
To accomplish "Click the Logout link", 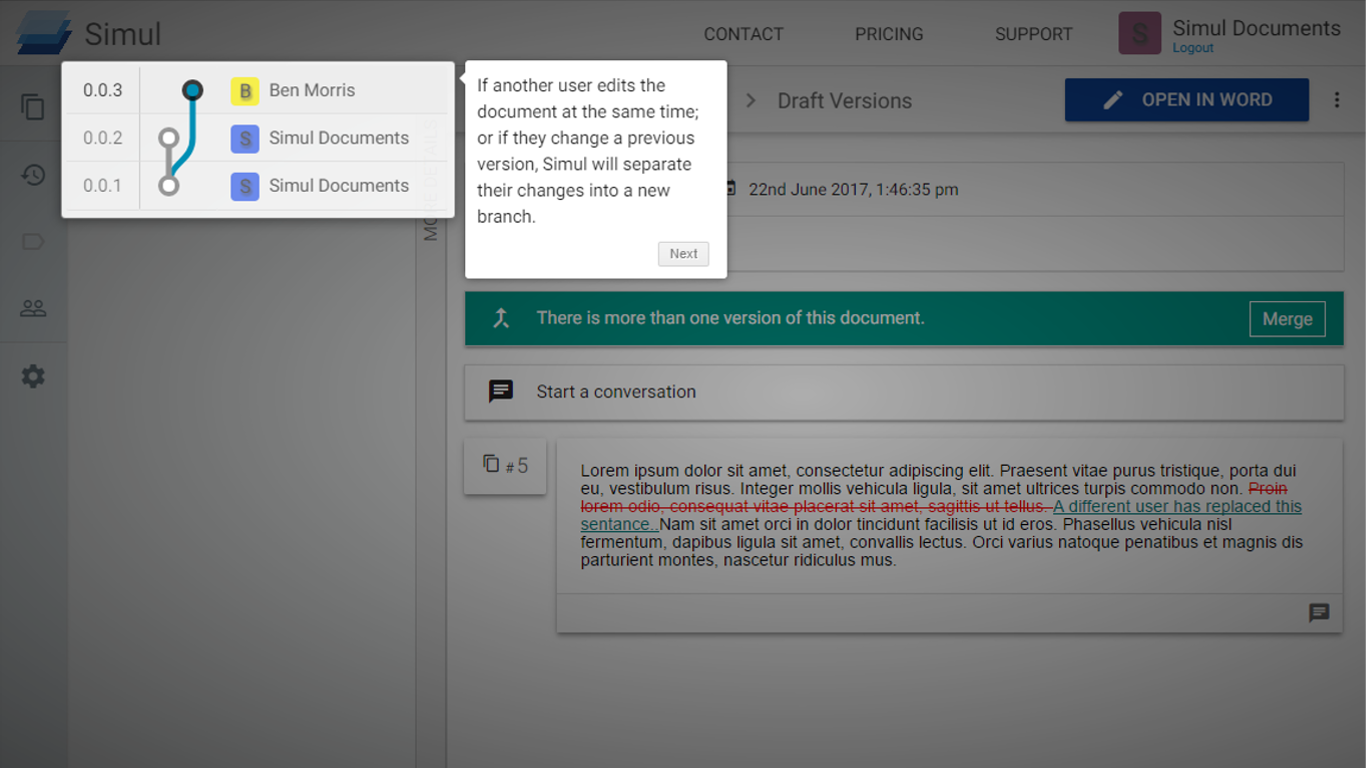I will click(x=1192, y=47).
